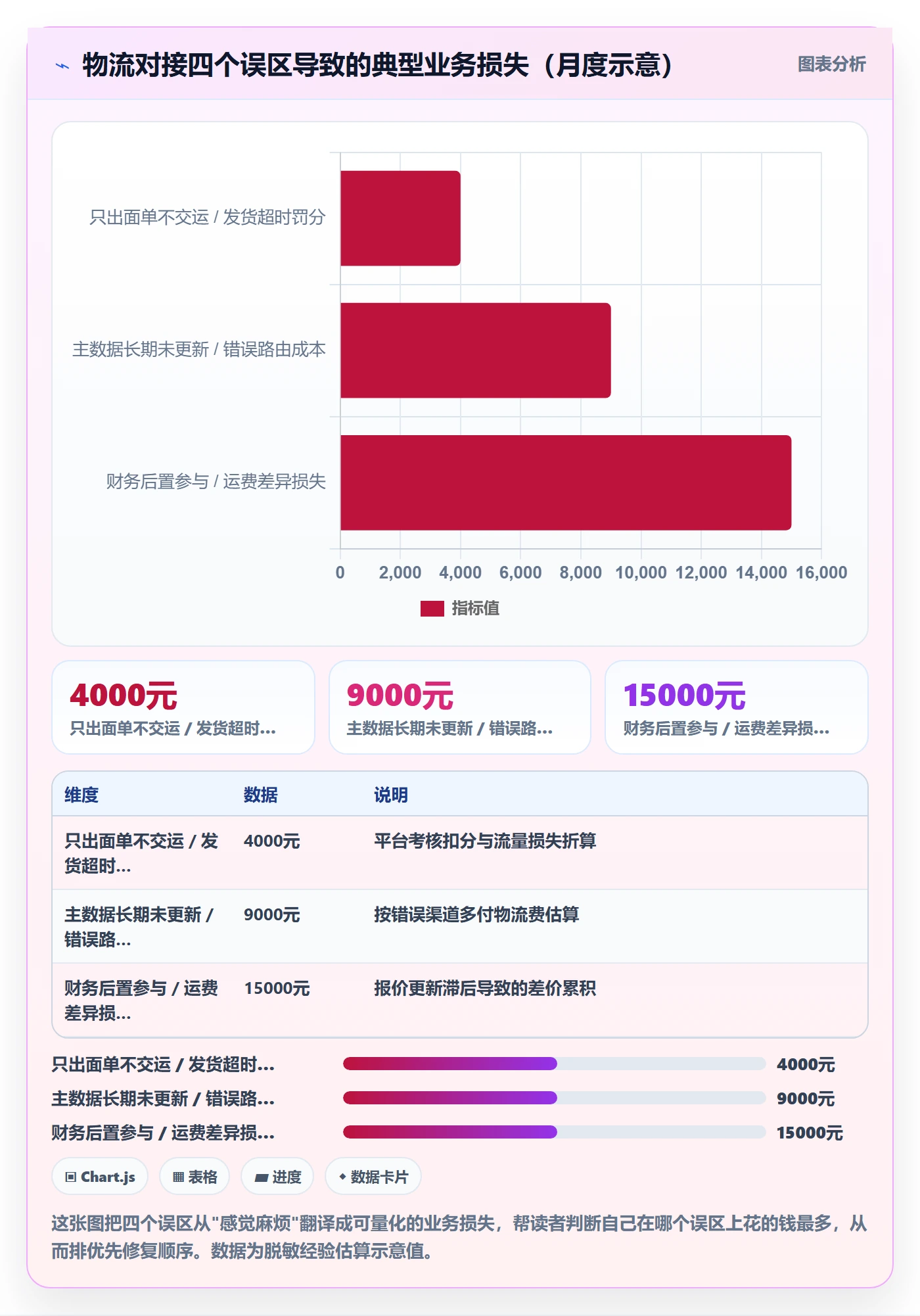Click the chart bar for 主数据长期未更新 / 错误路由成本

476,350
